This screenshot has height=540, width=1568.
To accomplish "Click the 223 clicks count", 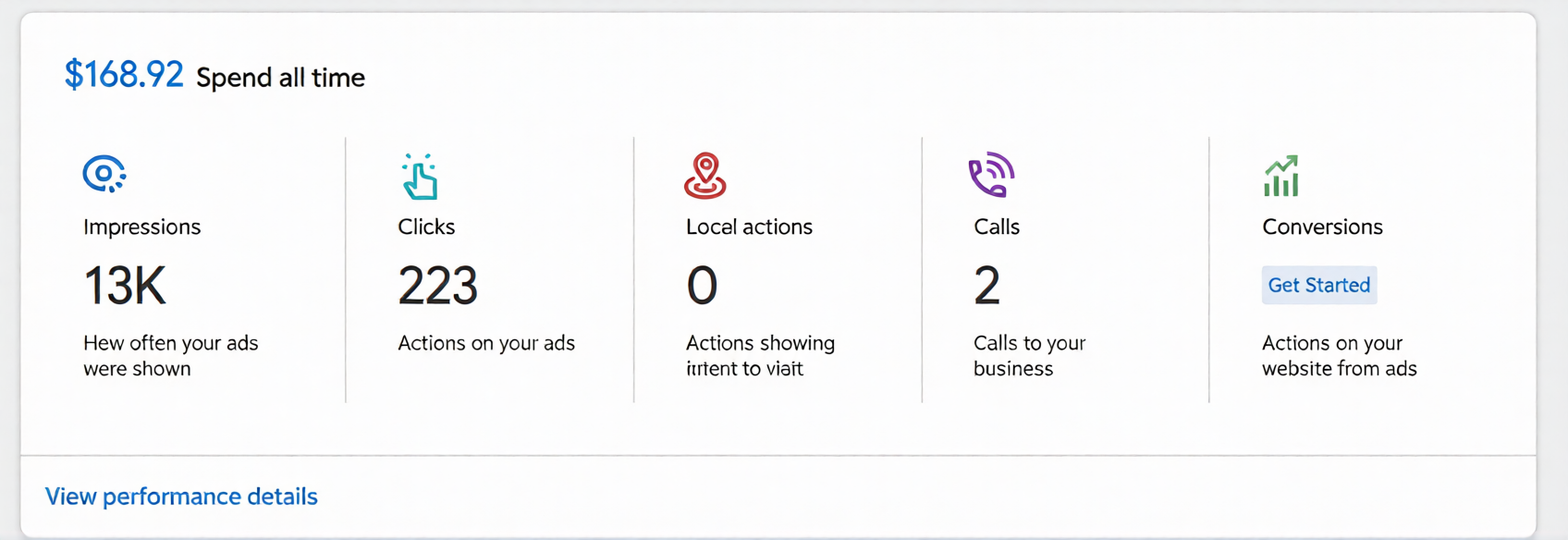I will tap(437, 286).
